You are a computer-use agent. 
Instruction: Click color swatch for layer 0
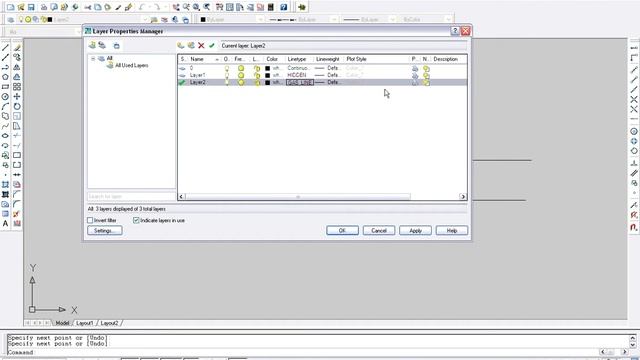tap(267, 69)
